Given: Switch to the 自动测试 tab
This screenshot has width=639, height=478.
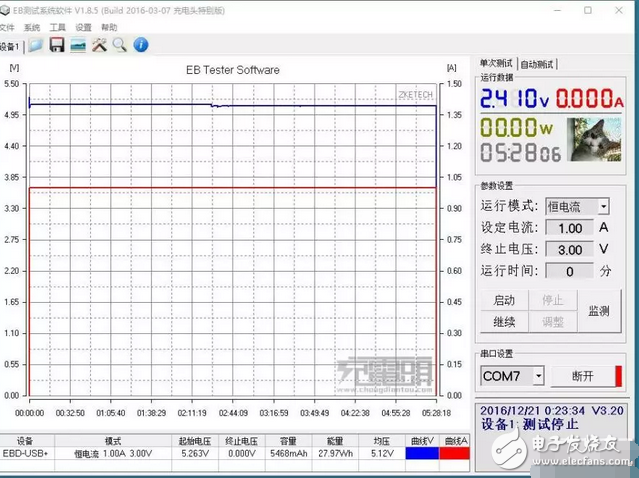Looking at the screenshot, I should click(537, 64).
